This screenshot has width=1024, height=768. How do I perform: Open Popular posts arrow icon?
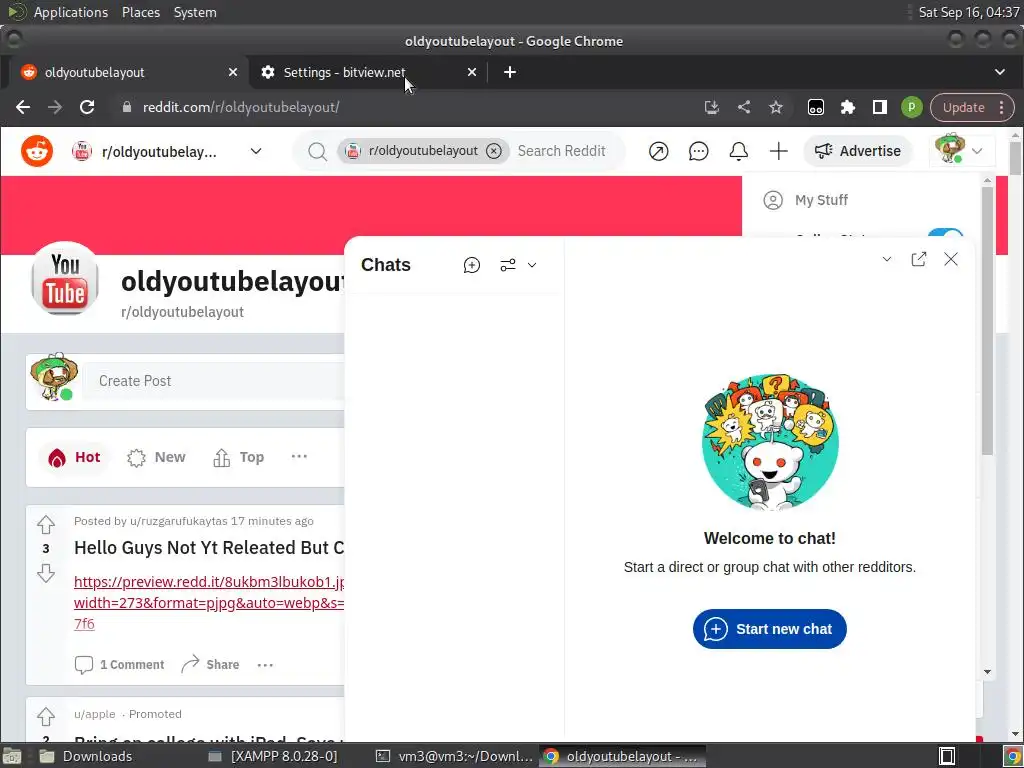(x=658, y=152)
